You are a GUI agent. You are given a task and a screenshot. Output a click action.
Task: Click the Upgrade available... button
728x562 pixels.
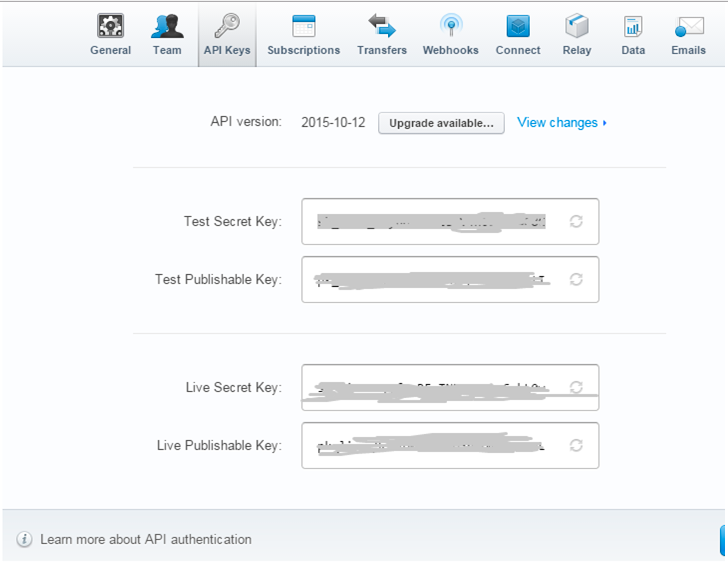(441, 123)
